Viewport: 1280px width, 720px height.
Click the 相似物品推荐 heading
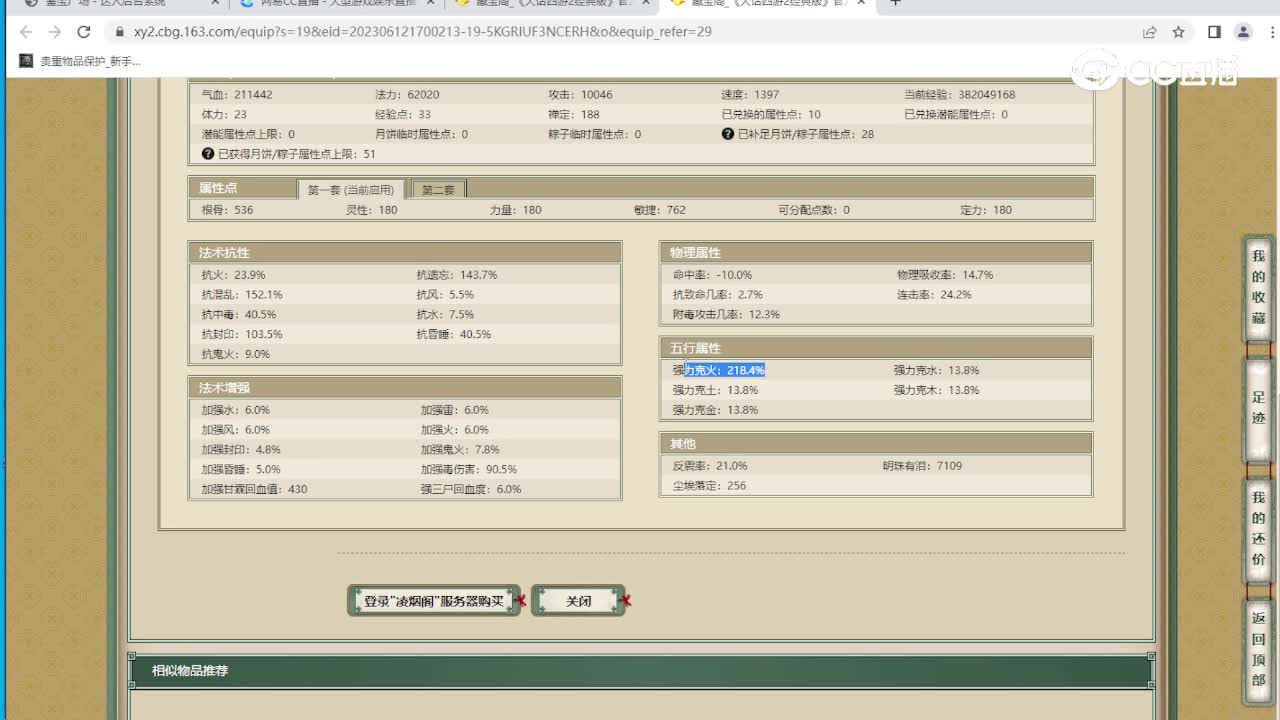190,670
